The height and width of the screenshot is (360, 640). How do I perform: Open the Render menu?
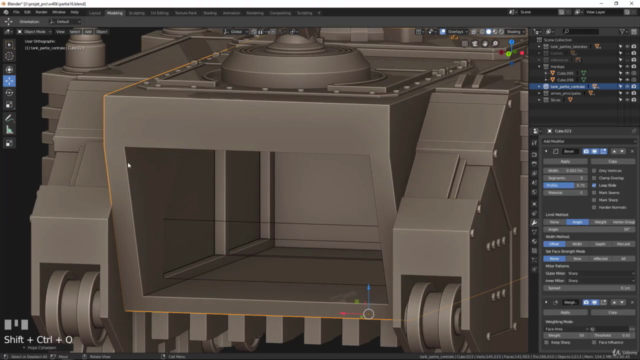coord(41,12)
